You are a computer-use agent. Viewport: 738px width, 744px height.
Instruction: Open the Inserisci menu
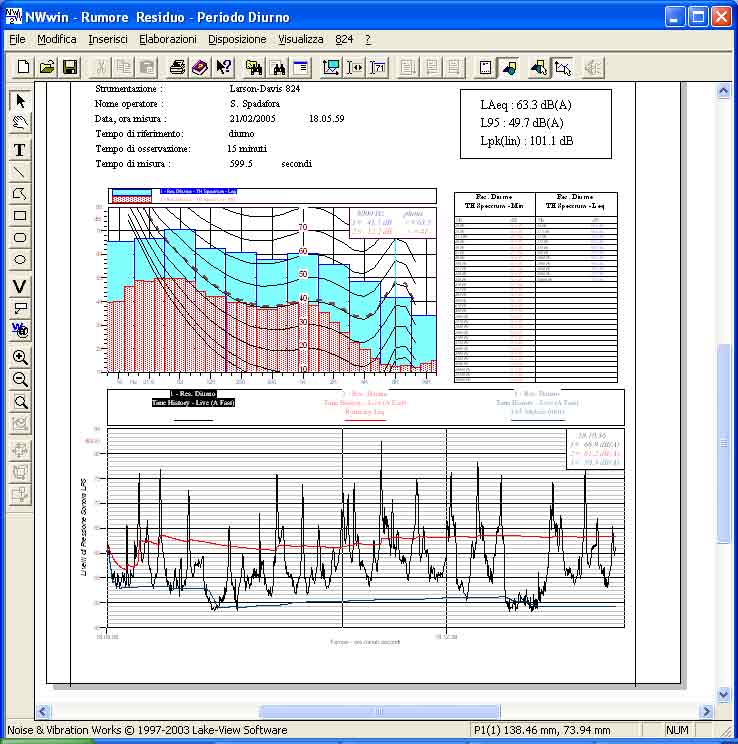pyautogui.click(x=108, y=39)
